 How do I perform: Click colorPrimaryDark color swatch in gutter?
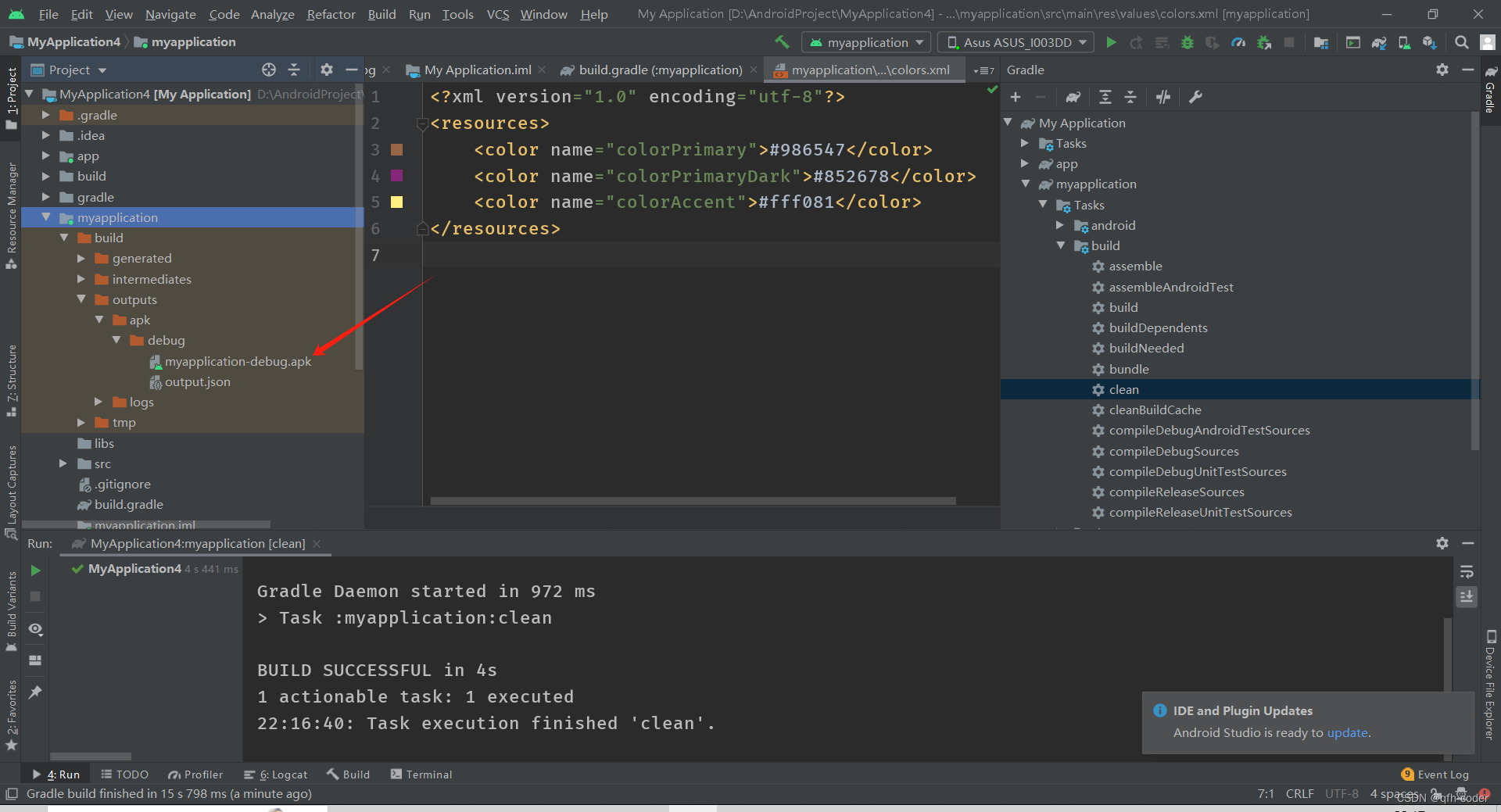point(397,176)
